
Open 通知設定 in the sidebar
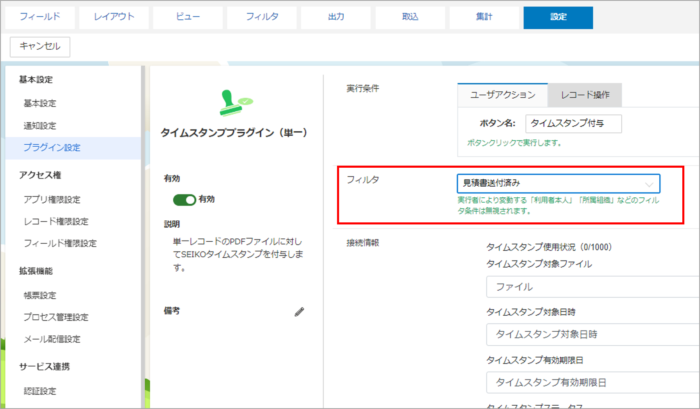point(40,126)
